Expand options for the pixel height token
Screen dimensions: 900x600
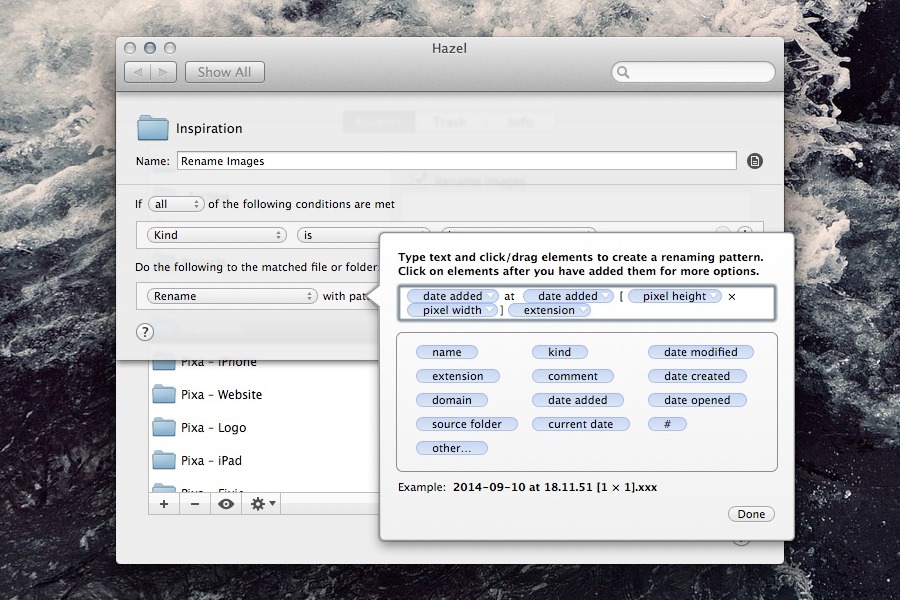tap(714, 297)
